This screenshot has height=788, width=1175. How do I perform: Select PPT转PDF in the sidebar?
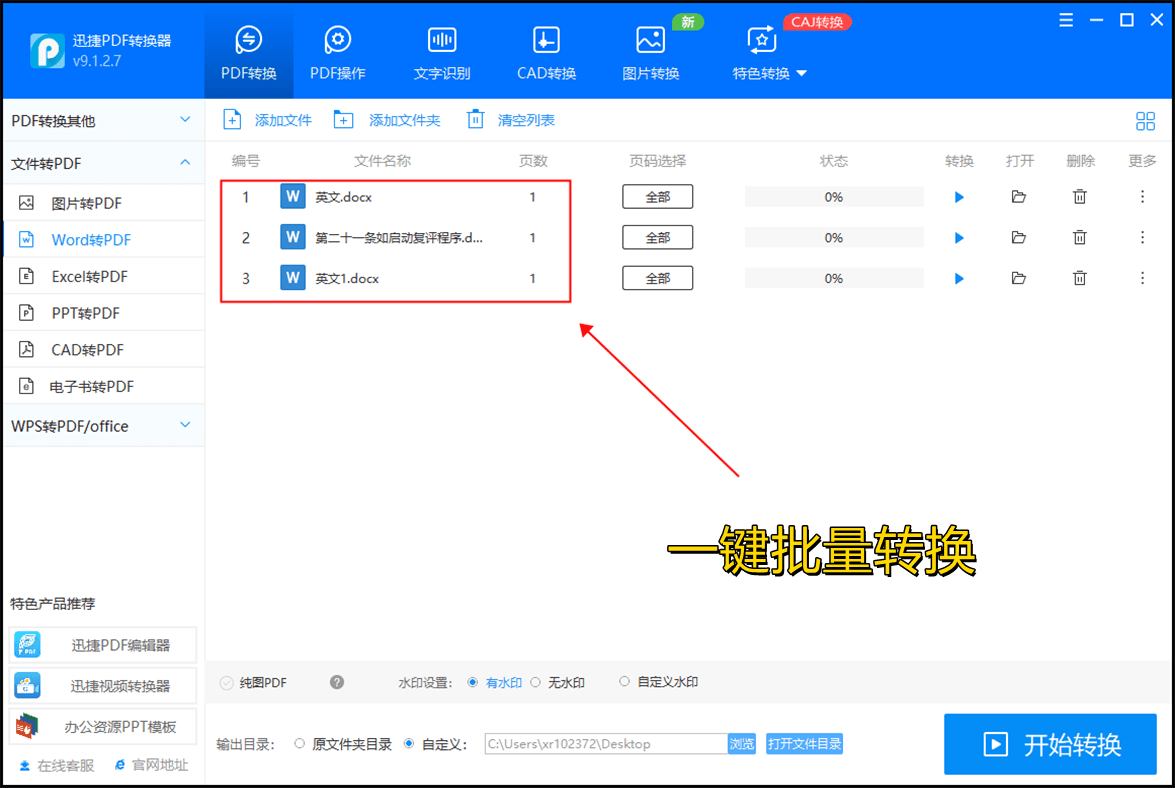[x=103, y=313]
